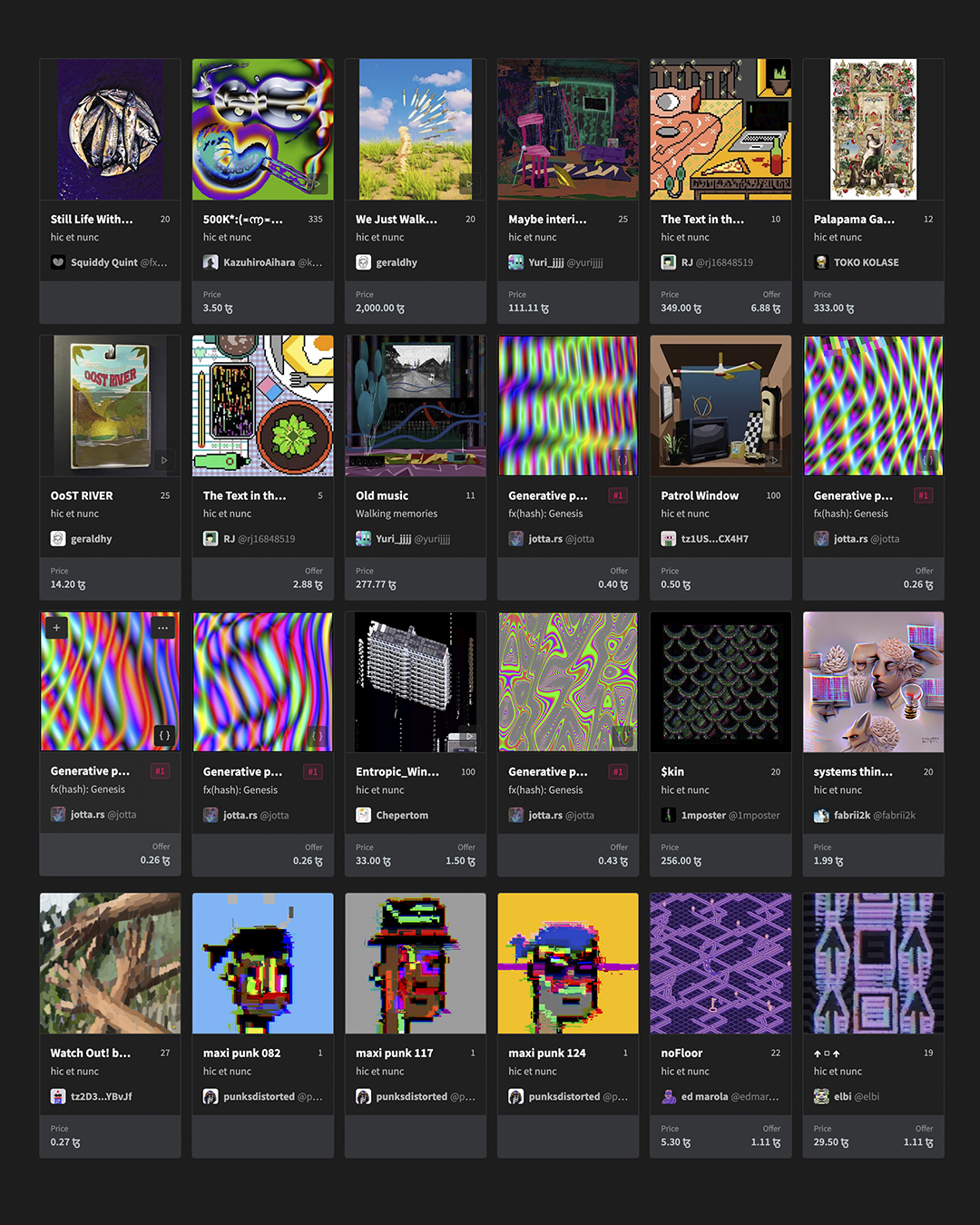Open the three-dots menu on the hovered Generative thumbnail
The image size is (980, 1225).
click(163, 627)
